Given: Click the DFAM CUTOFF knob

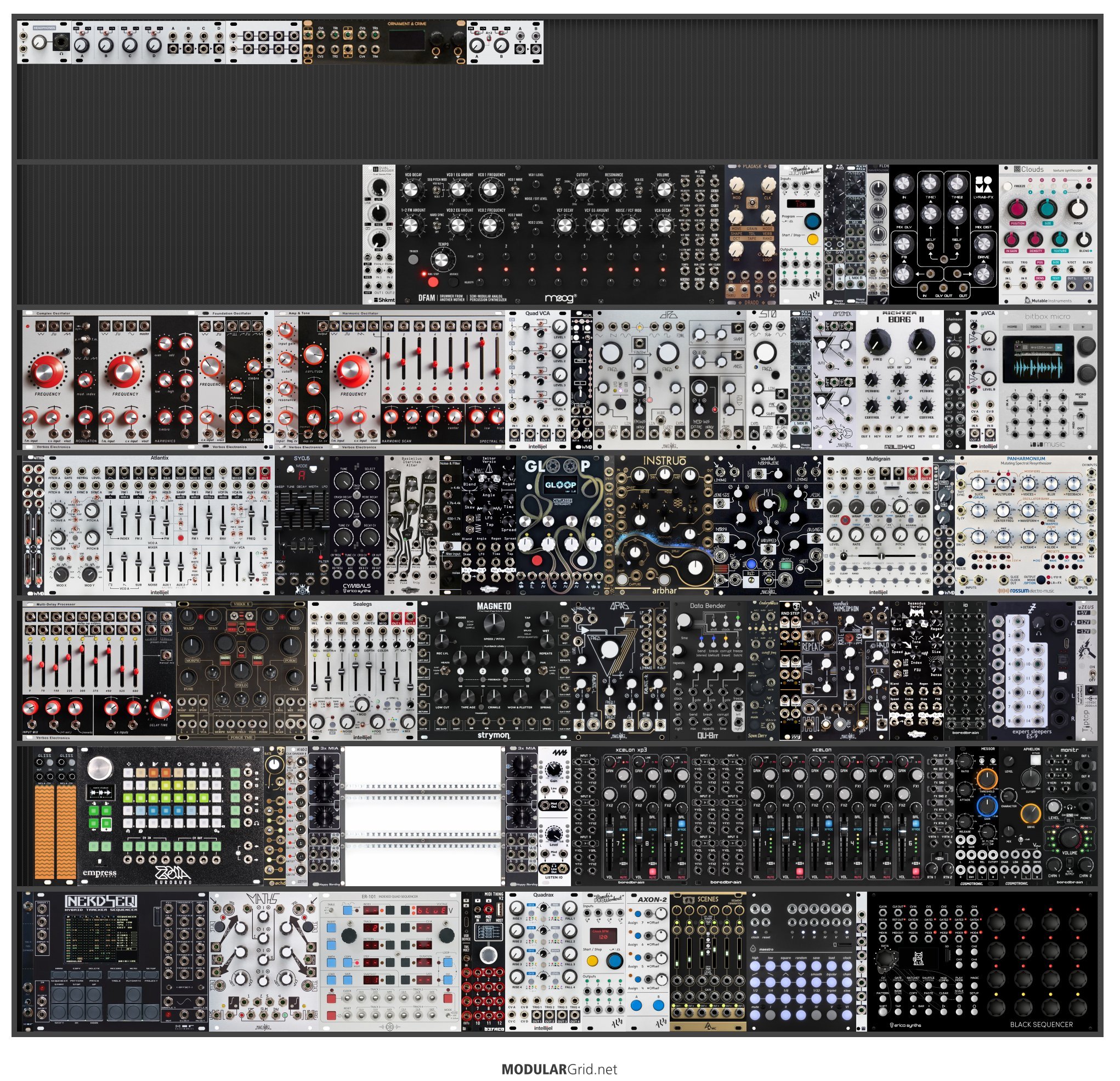Looking at the screenshot, I should (x=582, y=190).
